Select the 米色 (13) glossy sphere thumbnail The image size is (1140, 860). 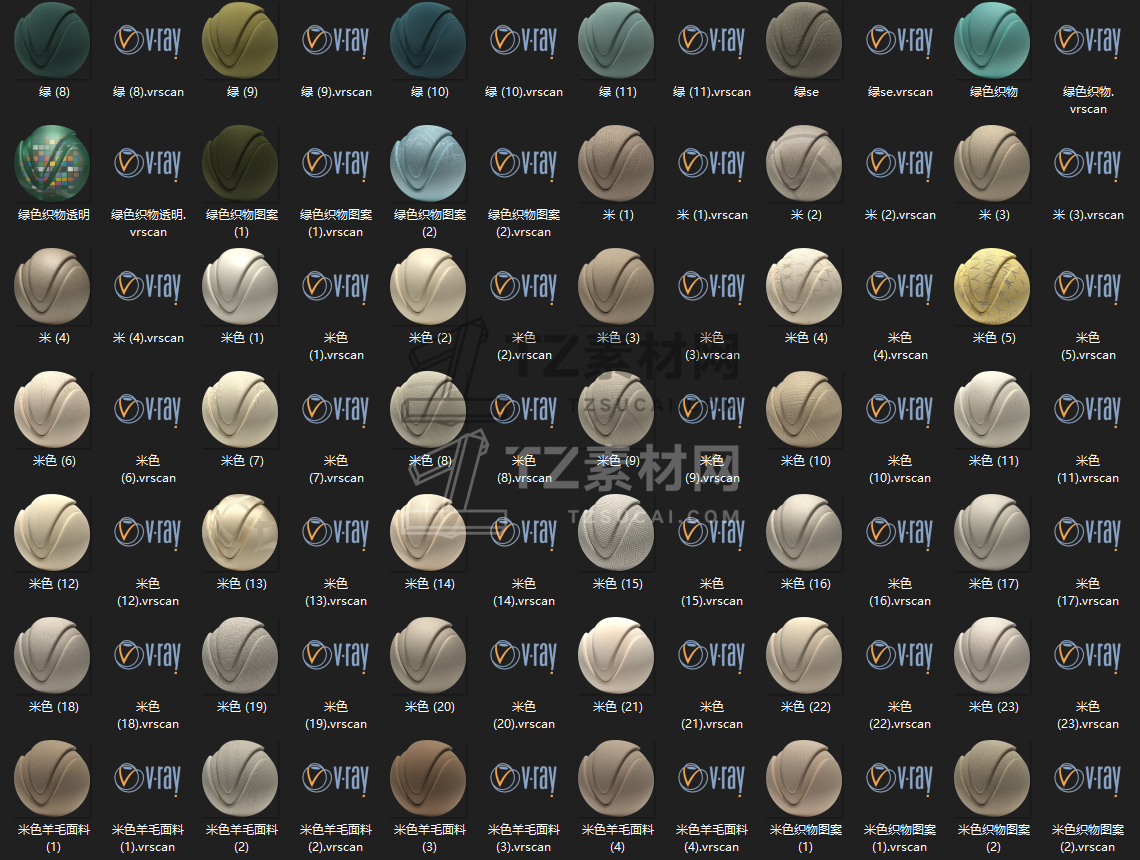[241, 532]
